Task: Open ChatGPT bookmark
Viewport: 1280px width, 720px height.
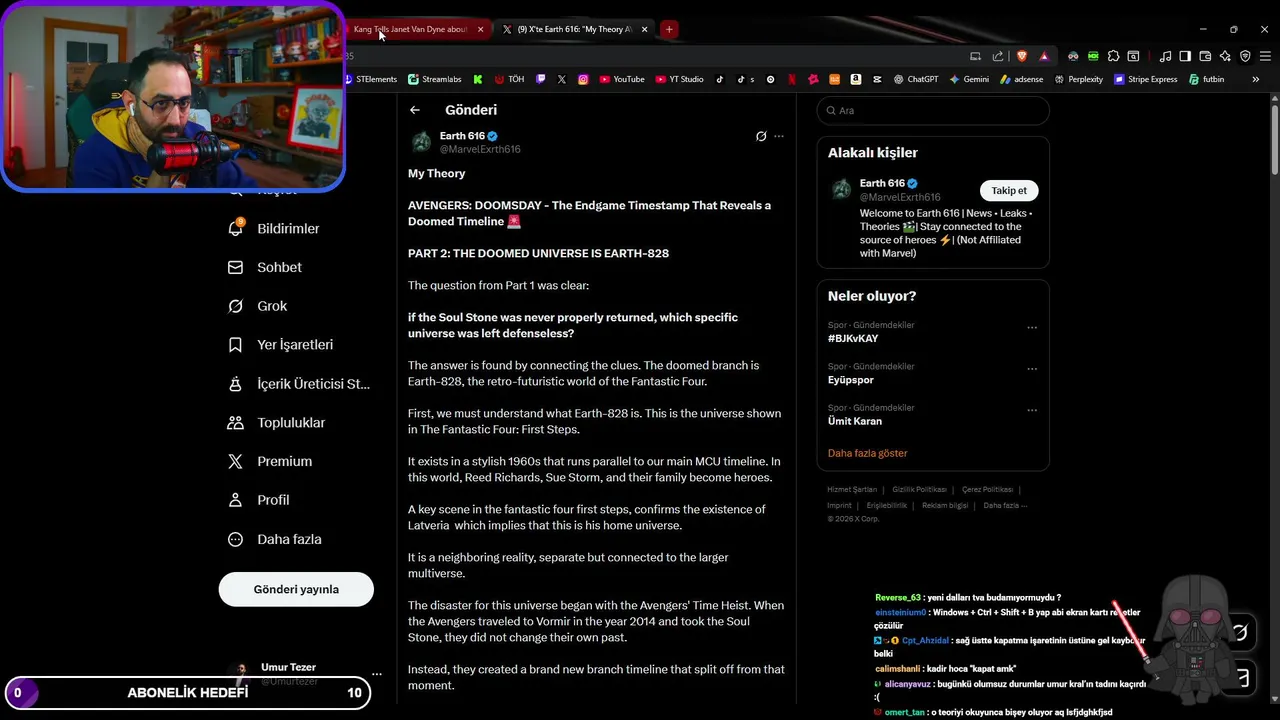Action: click(916, 79)
